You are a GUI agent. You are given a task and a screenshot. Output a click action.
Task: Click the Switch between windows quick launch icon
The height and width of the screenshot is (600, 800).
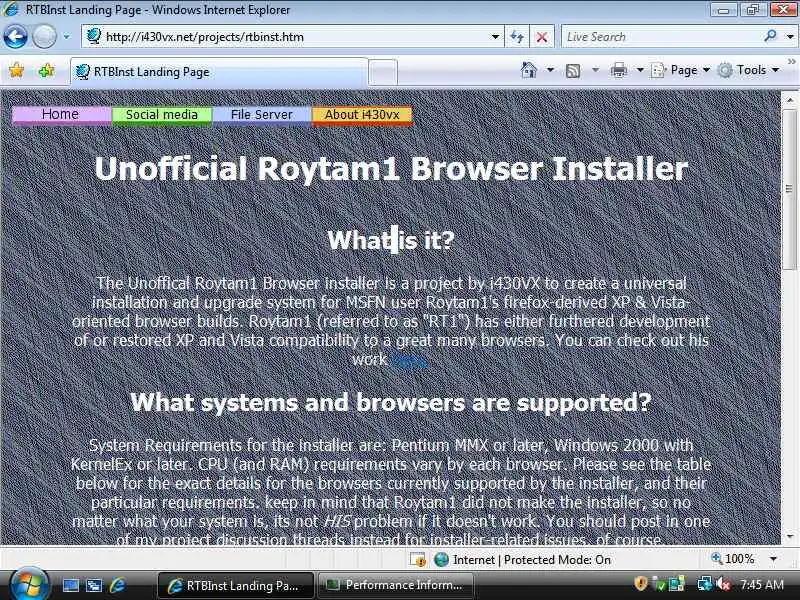(x=94, y=586)
